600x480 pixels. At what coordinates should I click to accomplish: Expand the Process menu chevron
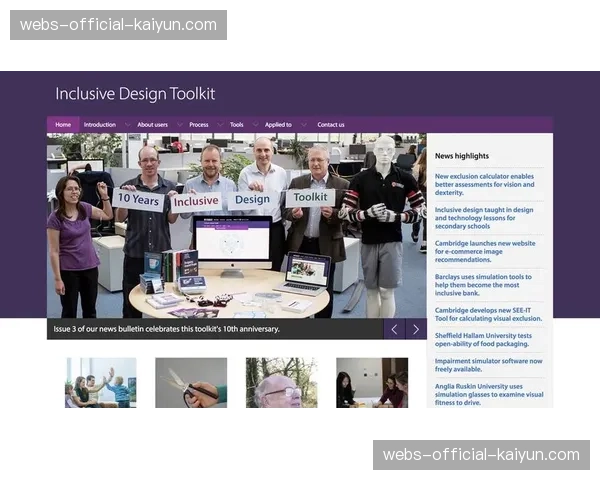click(x=219, y=125)
